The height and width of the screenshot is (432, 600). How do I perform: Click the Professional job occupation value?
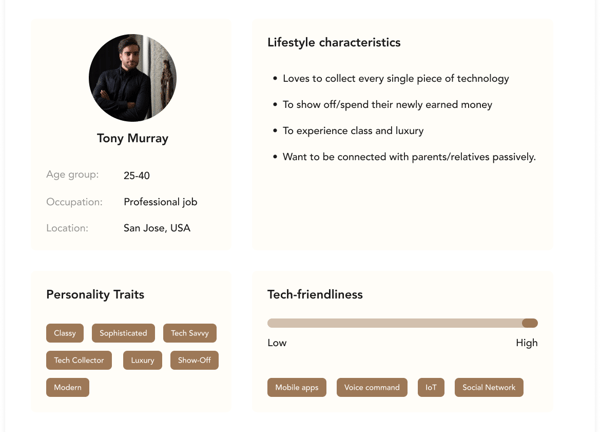(160, 202)
